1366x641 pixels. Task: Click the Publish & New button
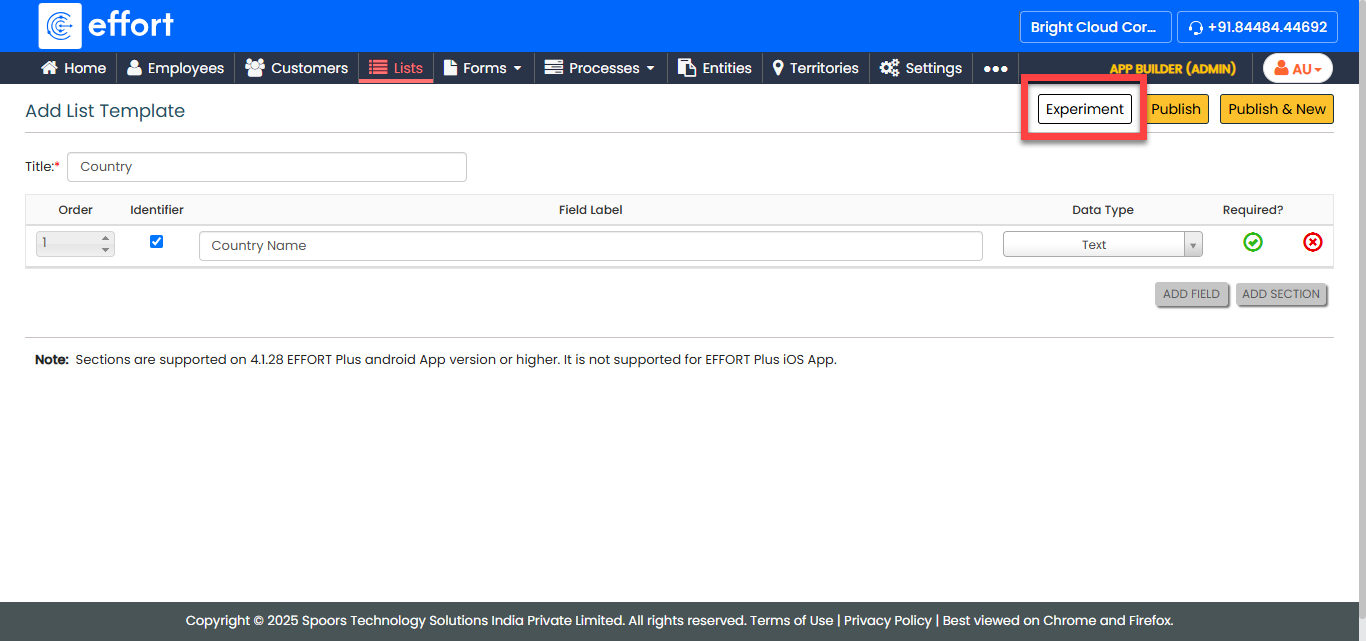1276,109
